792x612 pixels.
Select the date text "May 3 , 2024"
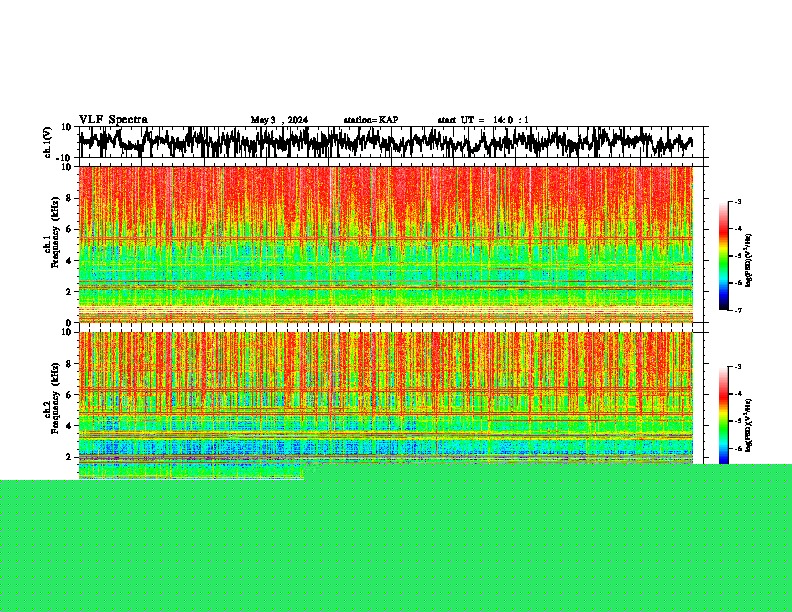(279, 120)
